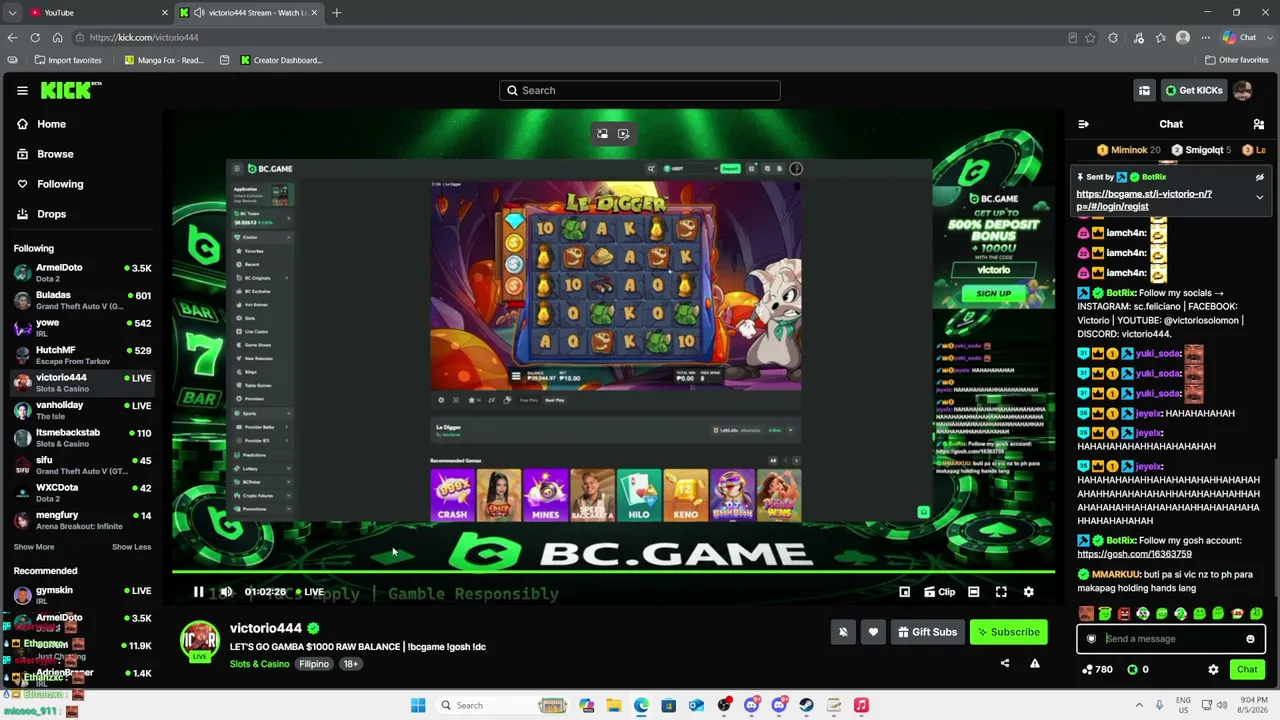Open File Explorer from the taskbar
The height and width of the screenshot is (720, 1280).
614,706
